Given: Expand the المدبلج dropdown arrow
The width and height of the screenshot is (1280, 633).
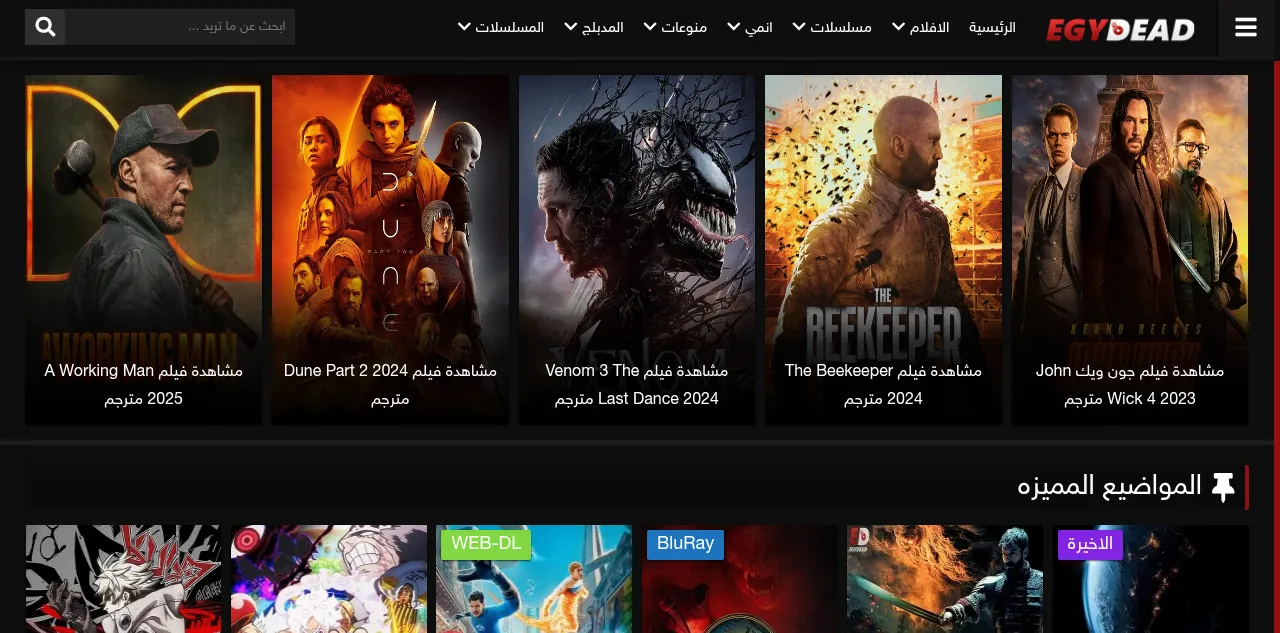Looking at the screenshot, I should [x=571, y=27].
